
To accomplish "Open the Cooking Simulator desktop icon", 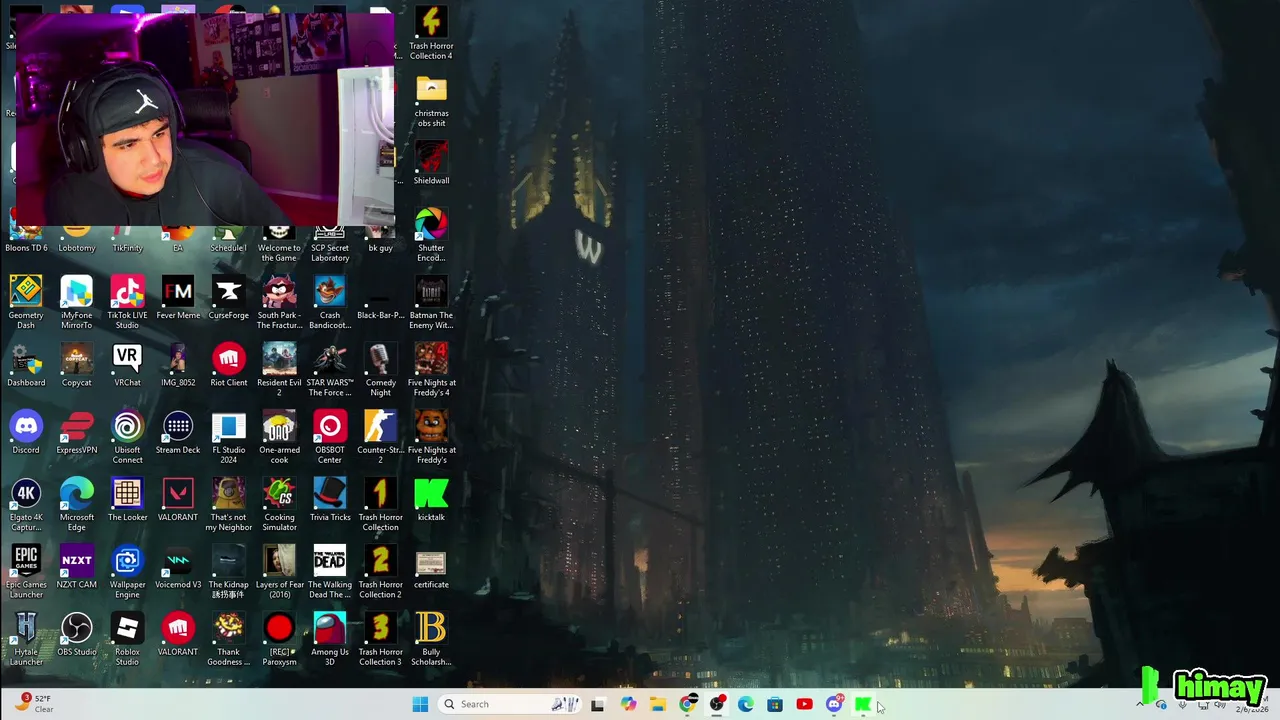I will [279, 504].
